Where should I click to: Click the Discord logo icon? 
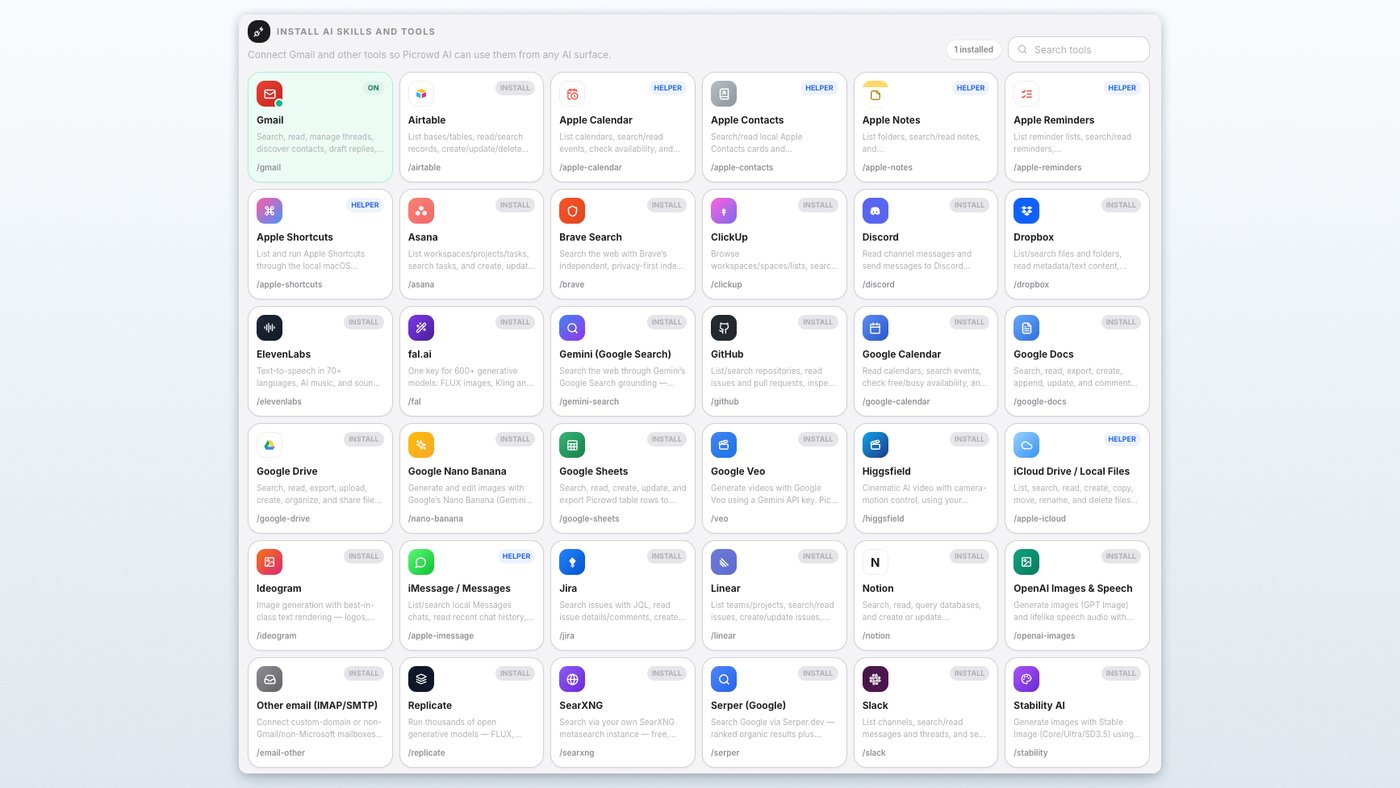tap(875, 211)
